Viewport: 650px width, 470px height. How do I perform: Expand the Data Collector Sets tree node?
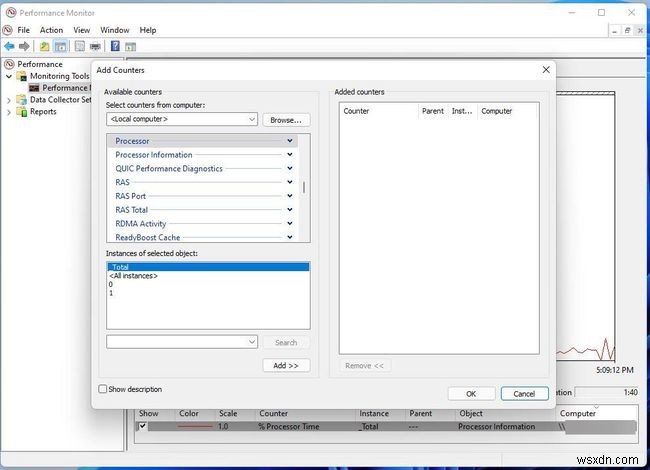click(8, 100)
